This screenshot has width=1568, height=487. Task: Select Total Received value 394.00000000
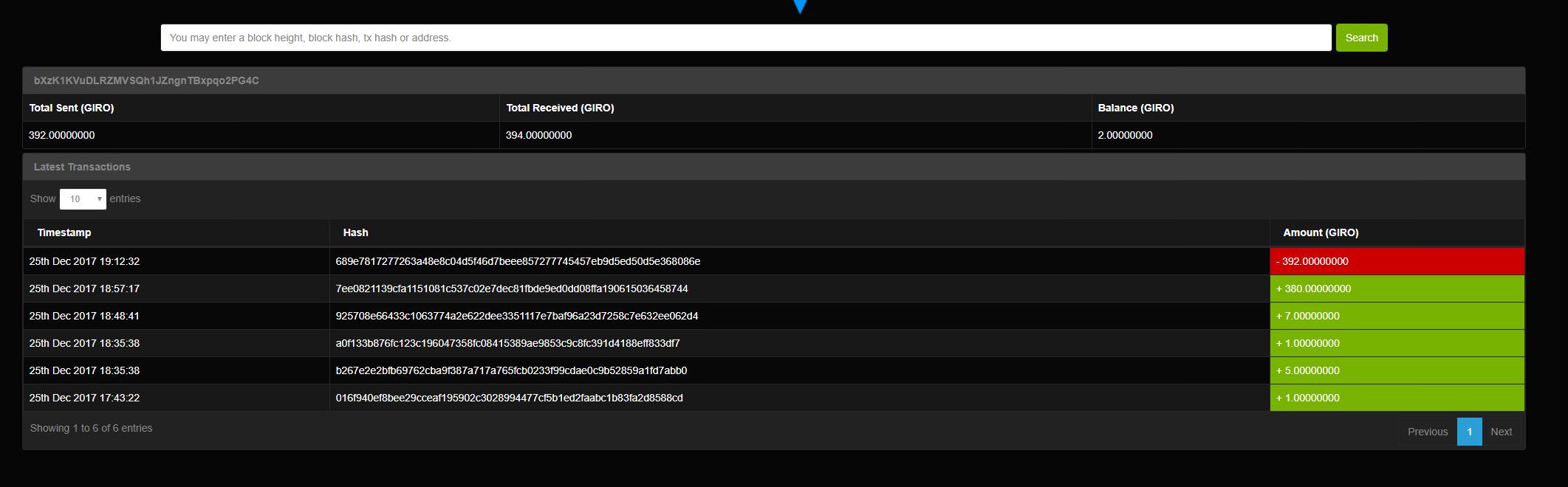[x=538, y=135]
